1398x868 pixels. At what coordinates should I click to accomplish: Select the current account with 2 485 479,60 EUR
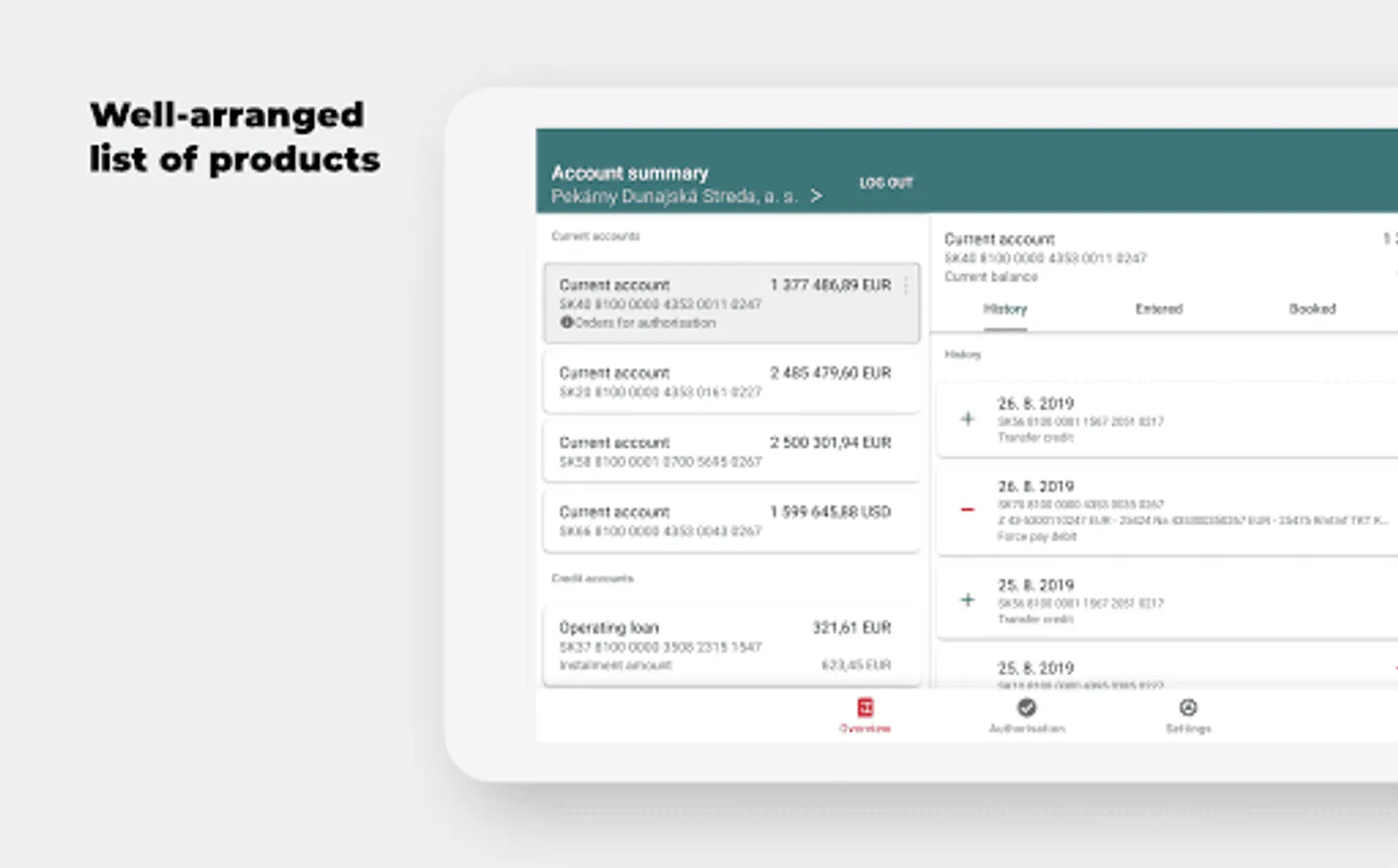click(x=731, y=382)
